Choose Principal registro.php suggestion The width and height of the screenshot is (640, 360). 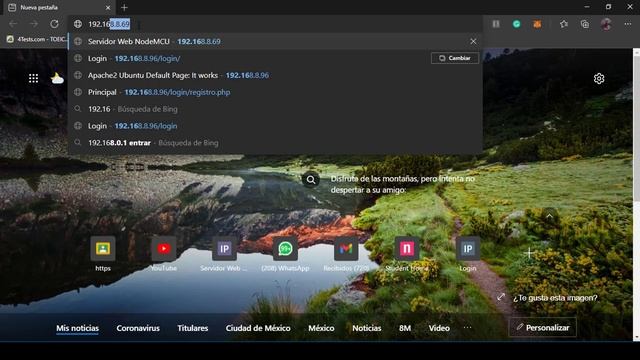coord(276,92)
